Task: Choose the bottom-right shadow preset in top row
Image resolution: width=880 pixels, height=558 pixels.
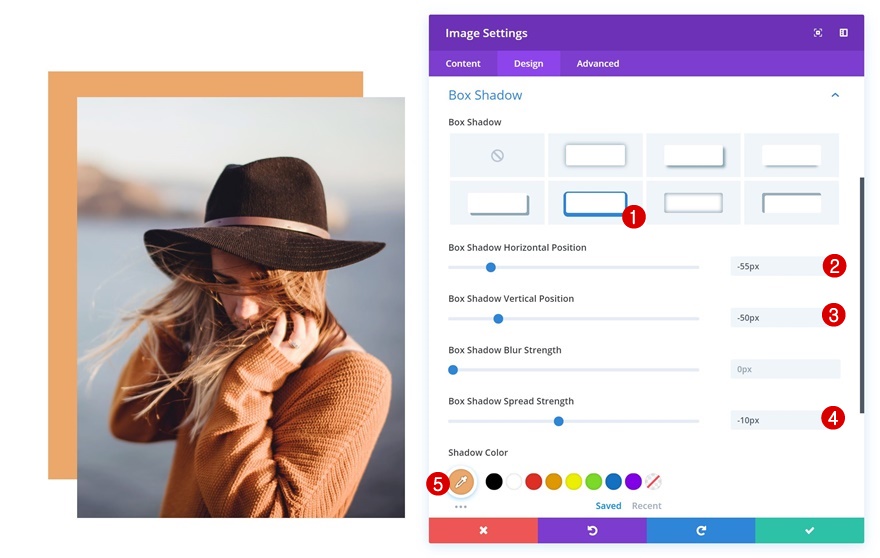Action: coord(694,155)
